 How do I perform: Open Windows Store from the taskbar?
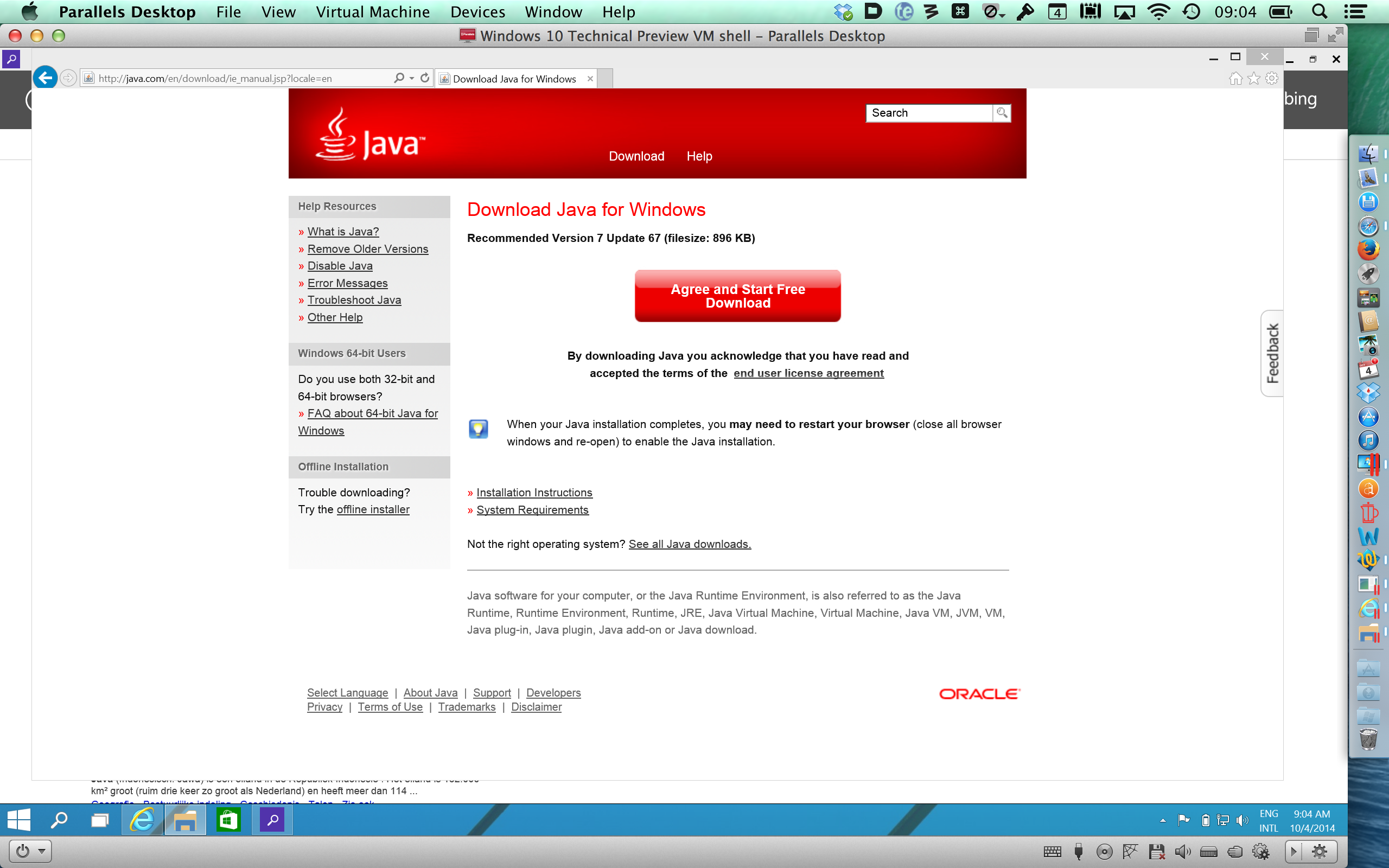(x=228, y=820)
